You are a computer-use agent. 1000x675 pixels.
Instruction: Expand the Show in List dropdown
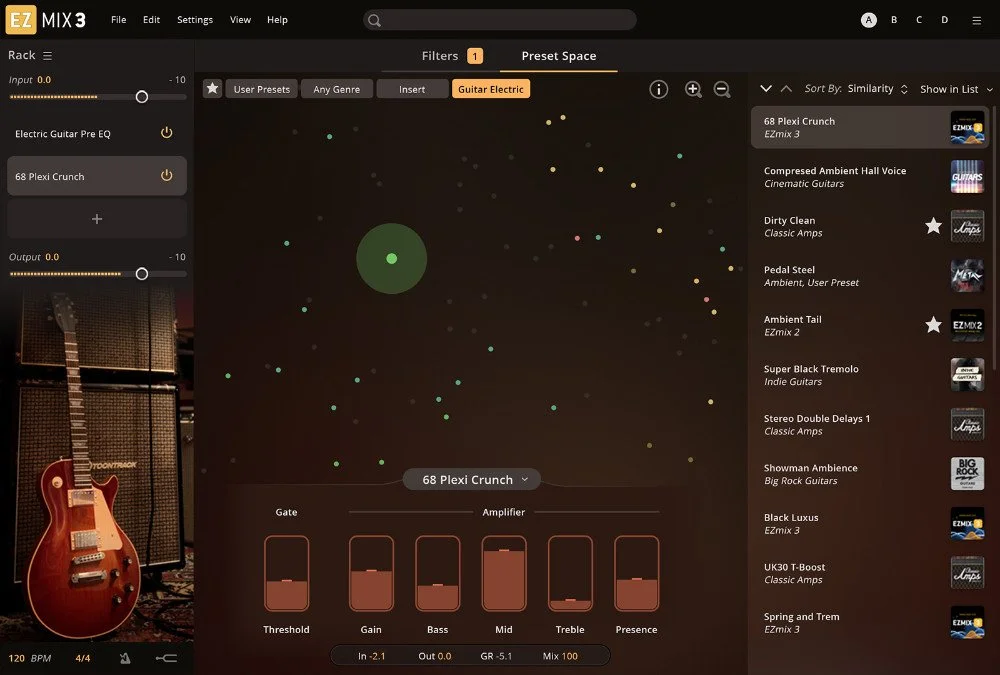pyautogui.click(x=954, y=88)
